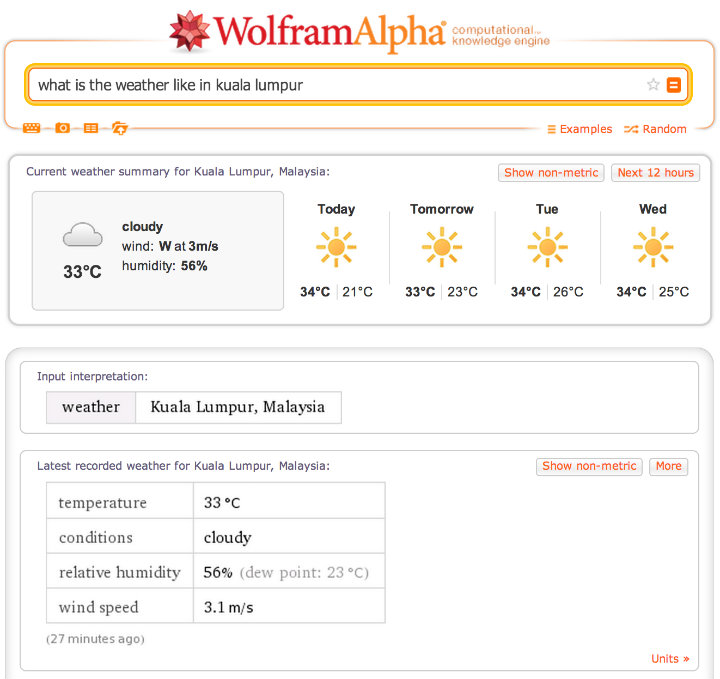Click the 'wind speed' row label
The height and width of the screenshot is (679, 720).
[98, 607]
